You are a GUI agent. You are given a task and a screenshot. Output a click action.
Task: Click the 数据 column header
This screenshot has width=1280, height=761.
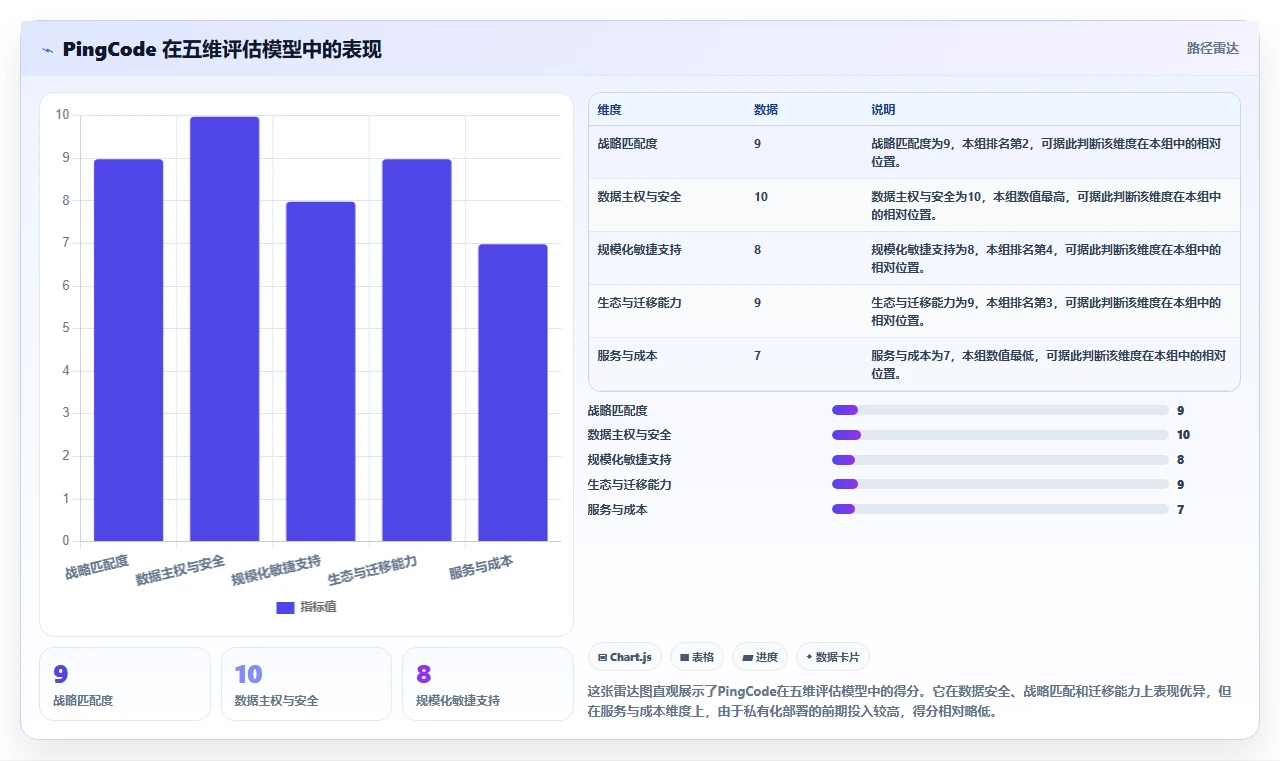pos(766,110)
